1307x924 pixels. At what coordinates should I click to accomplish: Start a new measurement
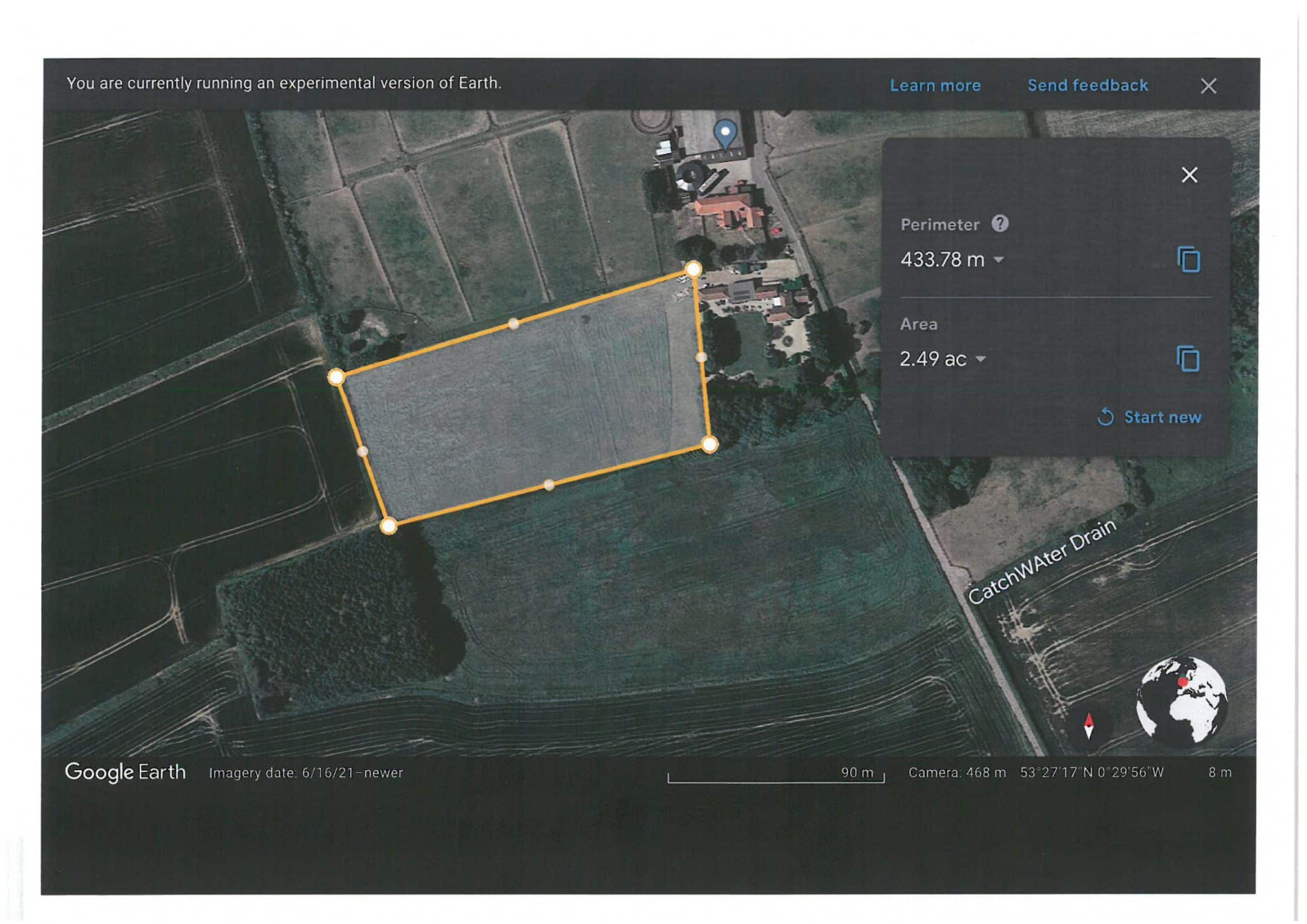click(x=1149, y=417)
